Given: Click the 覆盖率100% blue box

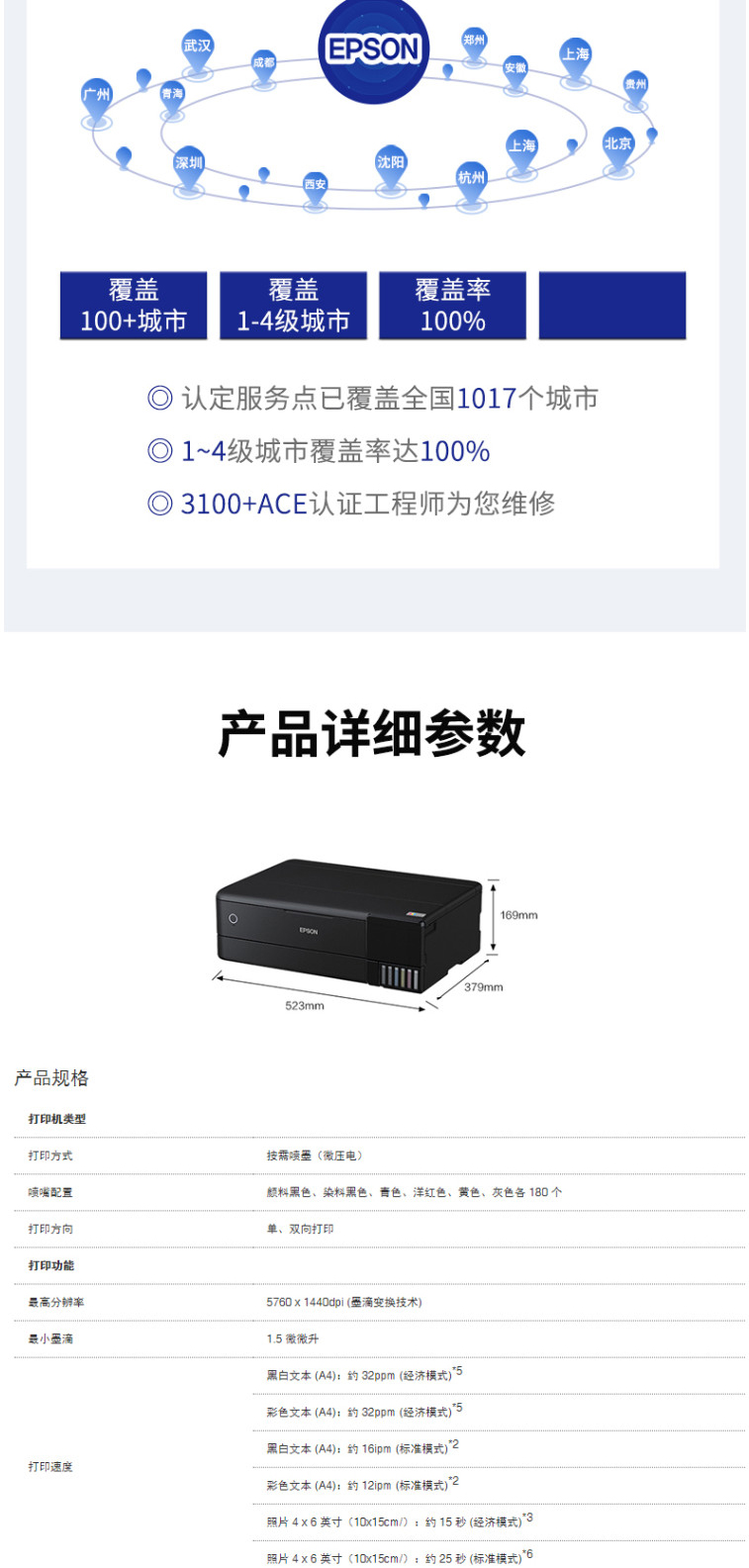Looking at the screenshot, I should click(x=452, y=306).
